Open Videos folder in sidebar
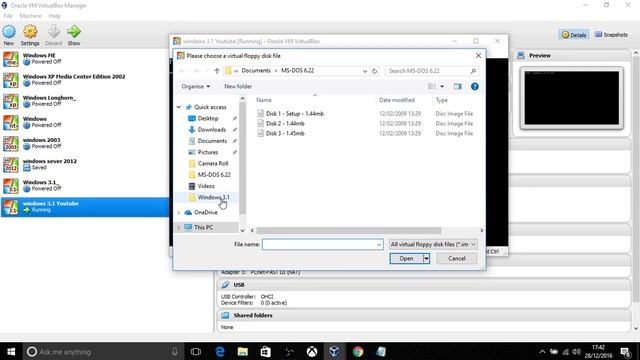Screen dimensions: 640x360 [206, 186]
